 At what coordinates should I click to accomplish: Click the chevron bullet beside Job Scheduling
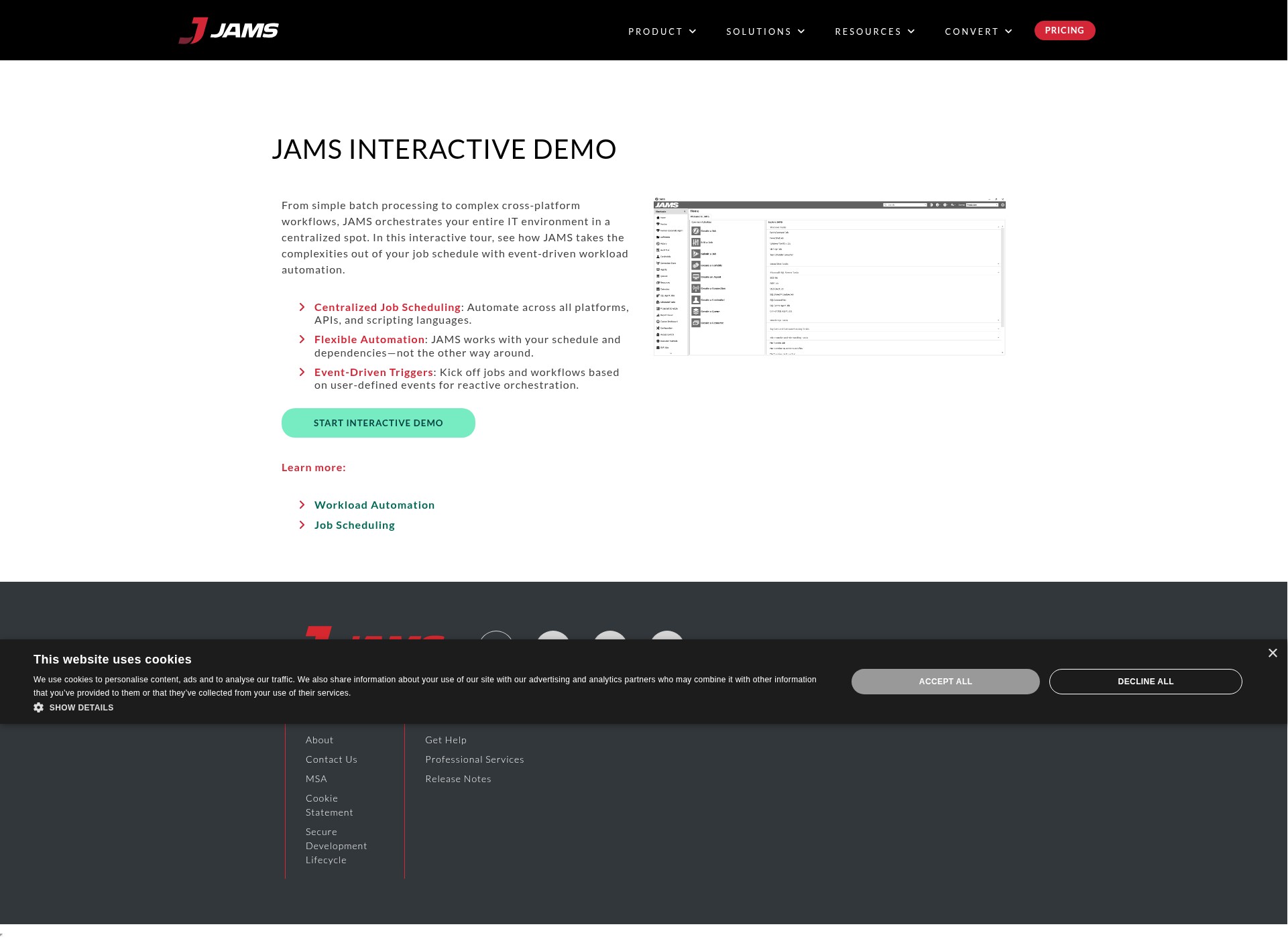[x=302, y=525]
